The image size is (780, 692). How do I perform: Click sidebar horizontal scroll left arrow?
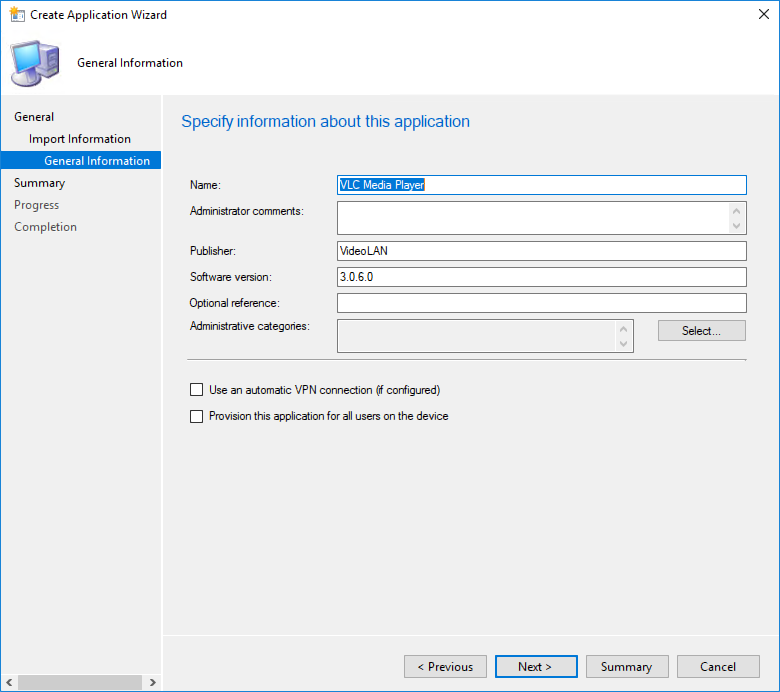tap(9, 682)
